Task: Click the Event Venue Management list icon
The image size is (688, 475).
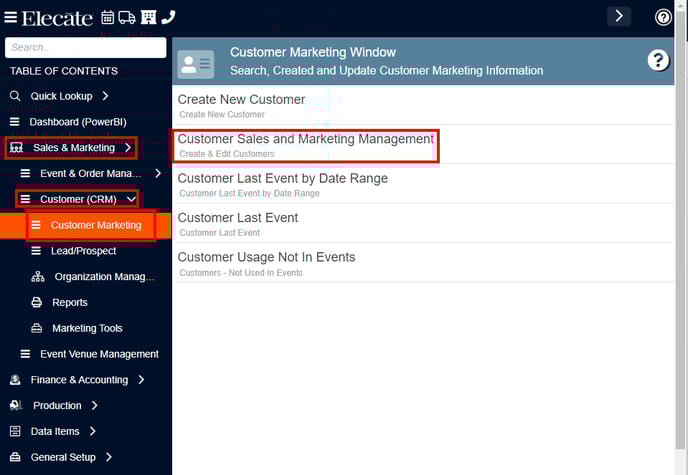Action: tap(25, 354)
